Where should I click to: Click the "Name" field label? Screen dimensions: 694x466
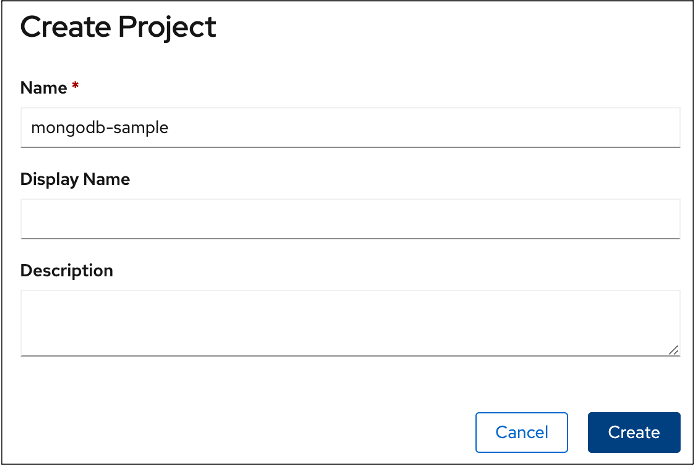click(x=43, y=88)
